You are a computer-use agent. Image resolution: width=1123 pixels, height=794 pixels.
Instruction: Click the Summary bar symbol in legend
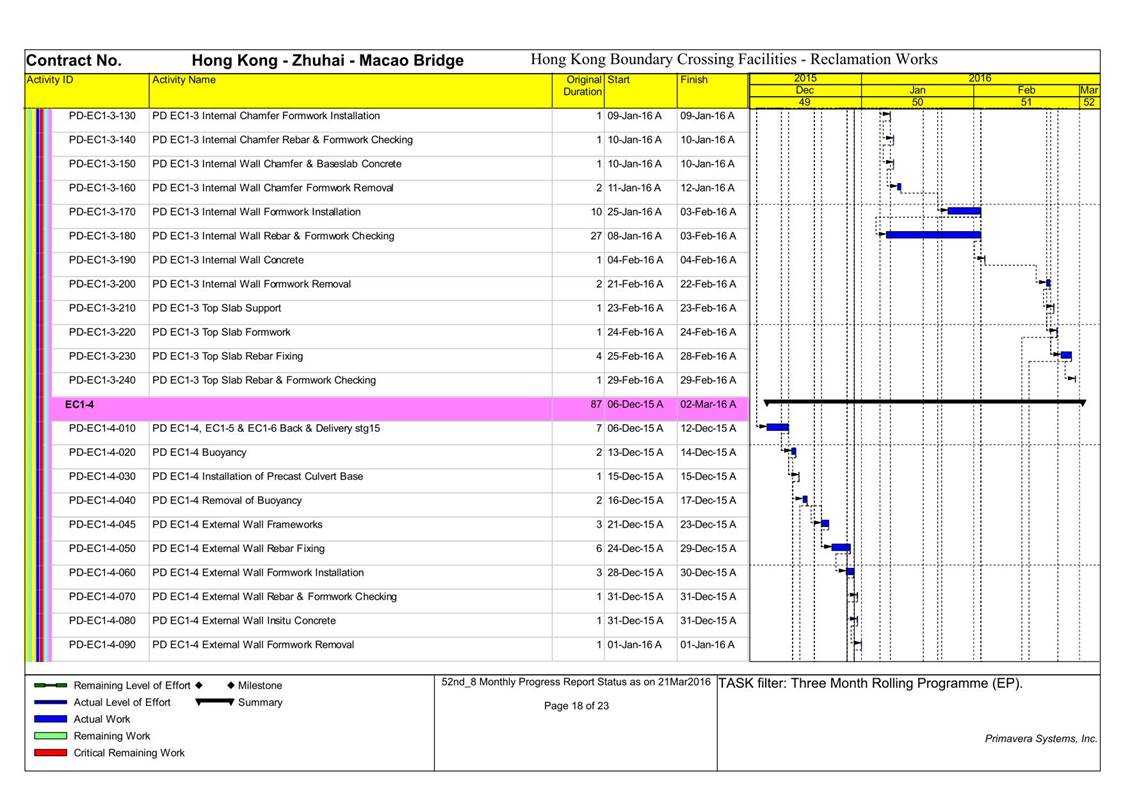point(215,702)
